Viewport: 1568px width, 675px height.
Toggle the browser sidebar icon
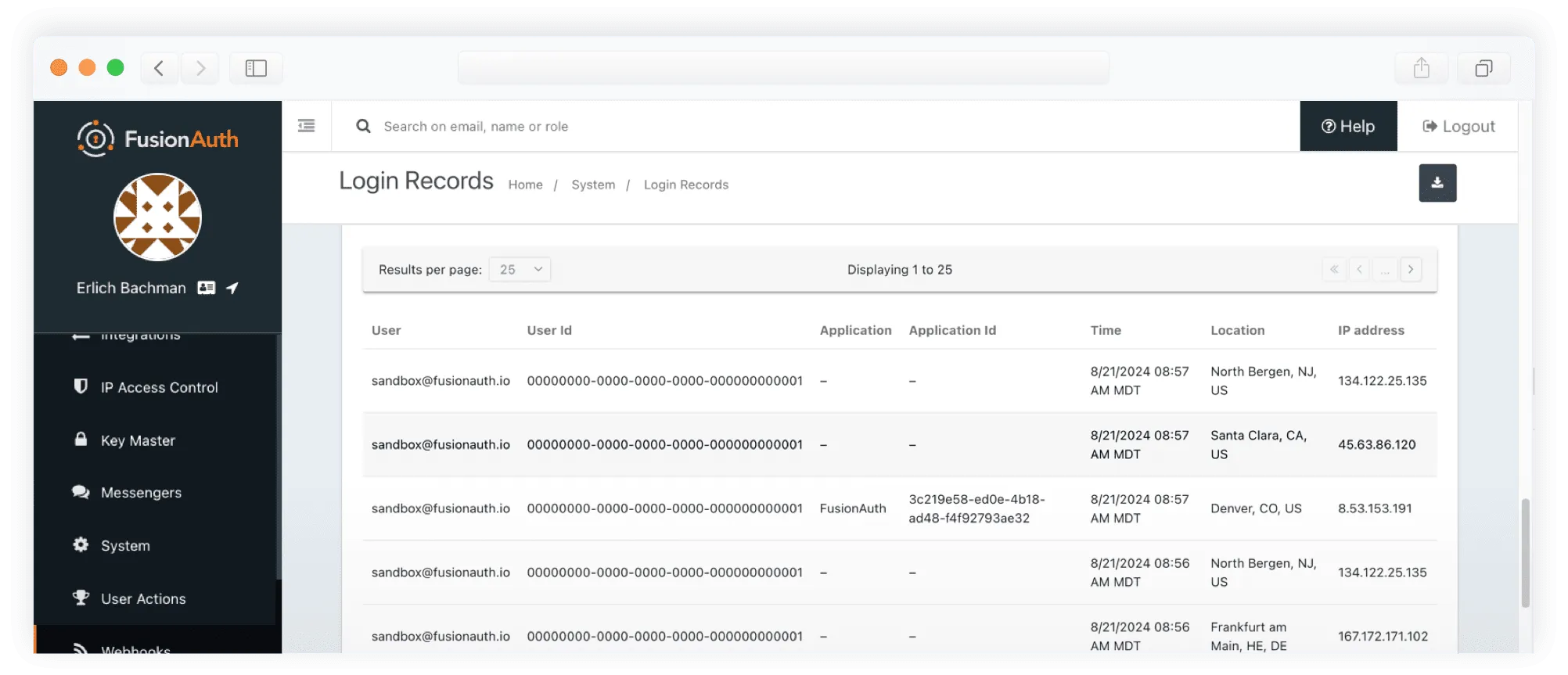coord(256,68)
